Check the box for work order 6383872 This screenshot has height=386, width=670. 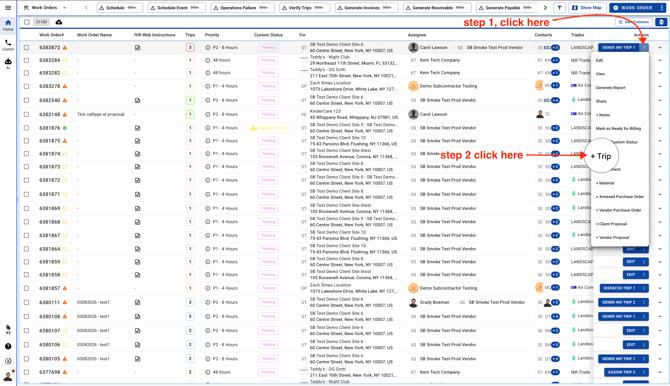point(26,47)
